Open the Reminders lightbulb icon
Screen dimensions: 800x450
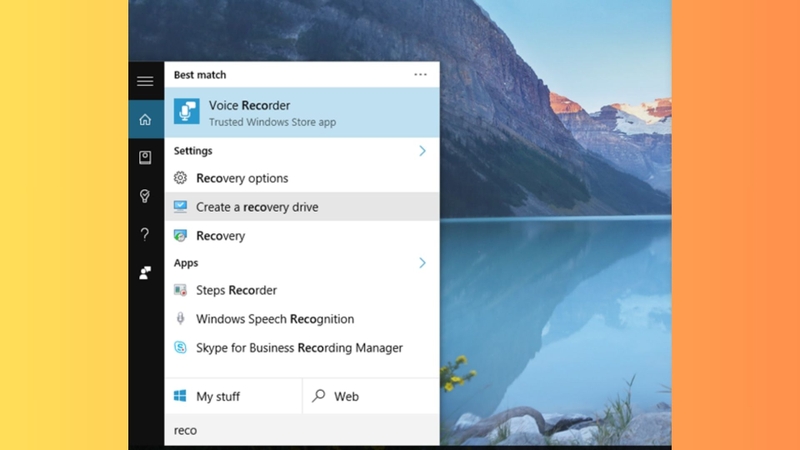[x=145, y=196]
